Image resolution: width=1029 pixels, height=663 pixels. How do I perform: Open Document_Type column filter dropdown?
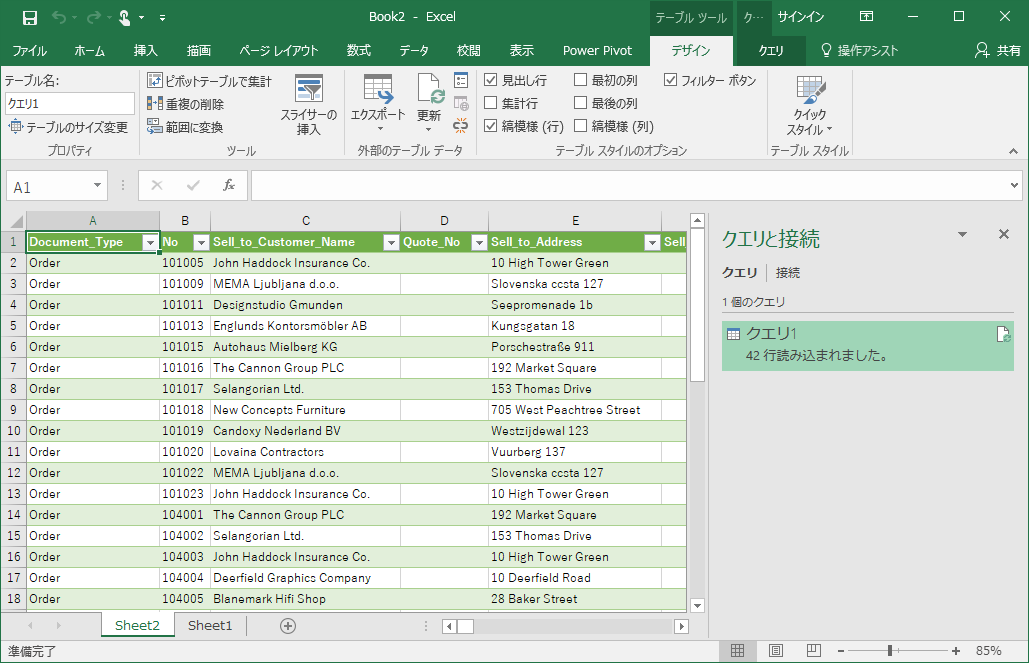point(150,242)
